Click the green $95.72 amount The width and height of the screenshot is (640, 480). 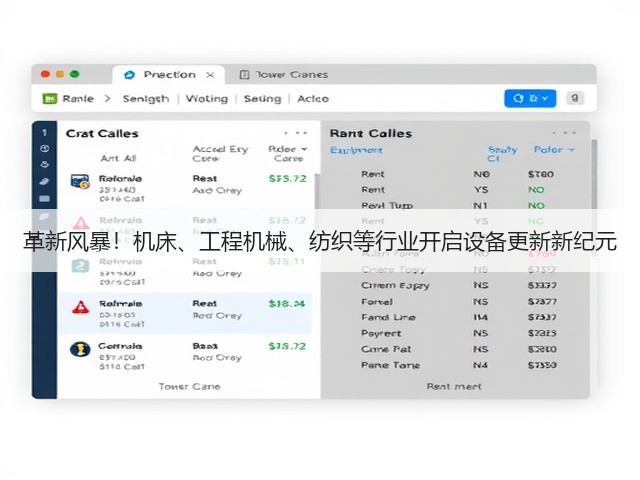point(288,179)
